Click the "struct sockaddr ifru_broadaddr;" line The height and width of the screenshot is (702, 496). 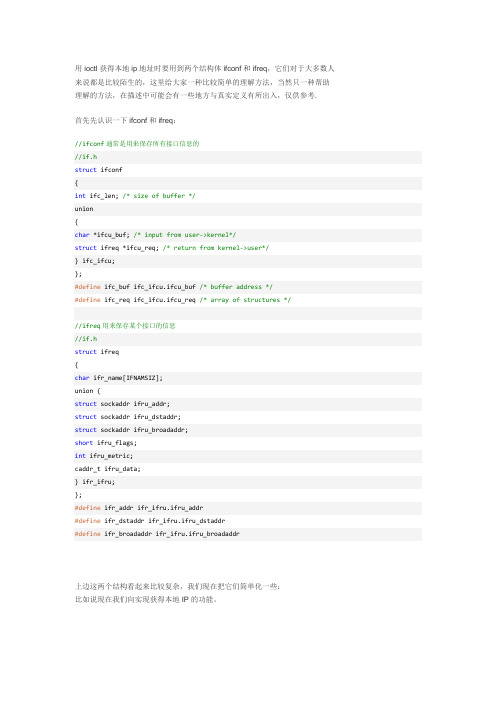click(131, 430)
